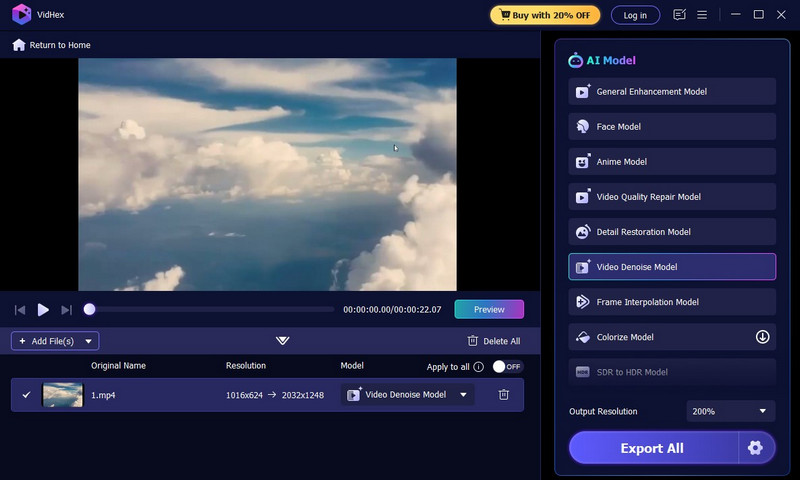Toggle the Apply to all switch
Image resolution: width=800 pixels, height=480 pixels.
507,366
